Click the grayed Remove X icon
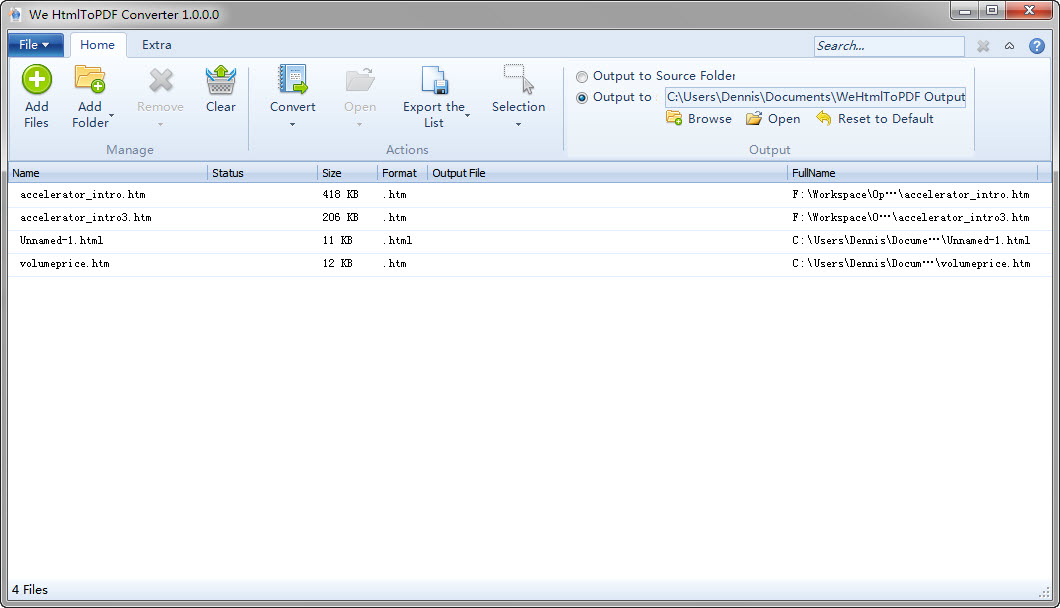Screen dimensions: 1060x608 pyautogui.click(x=161, y=80)
